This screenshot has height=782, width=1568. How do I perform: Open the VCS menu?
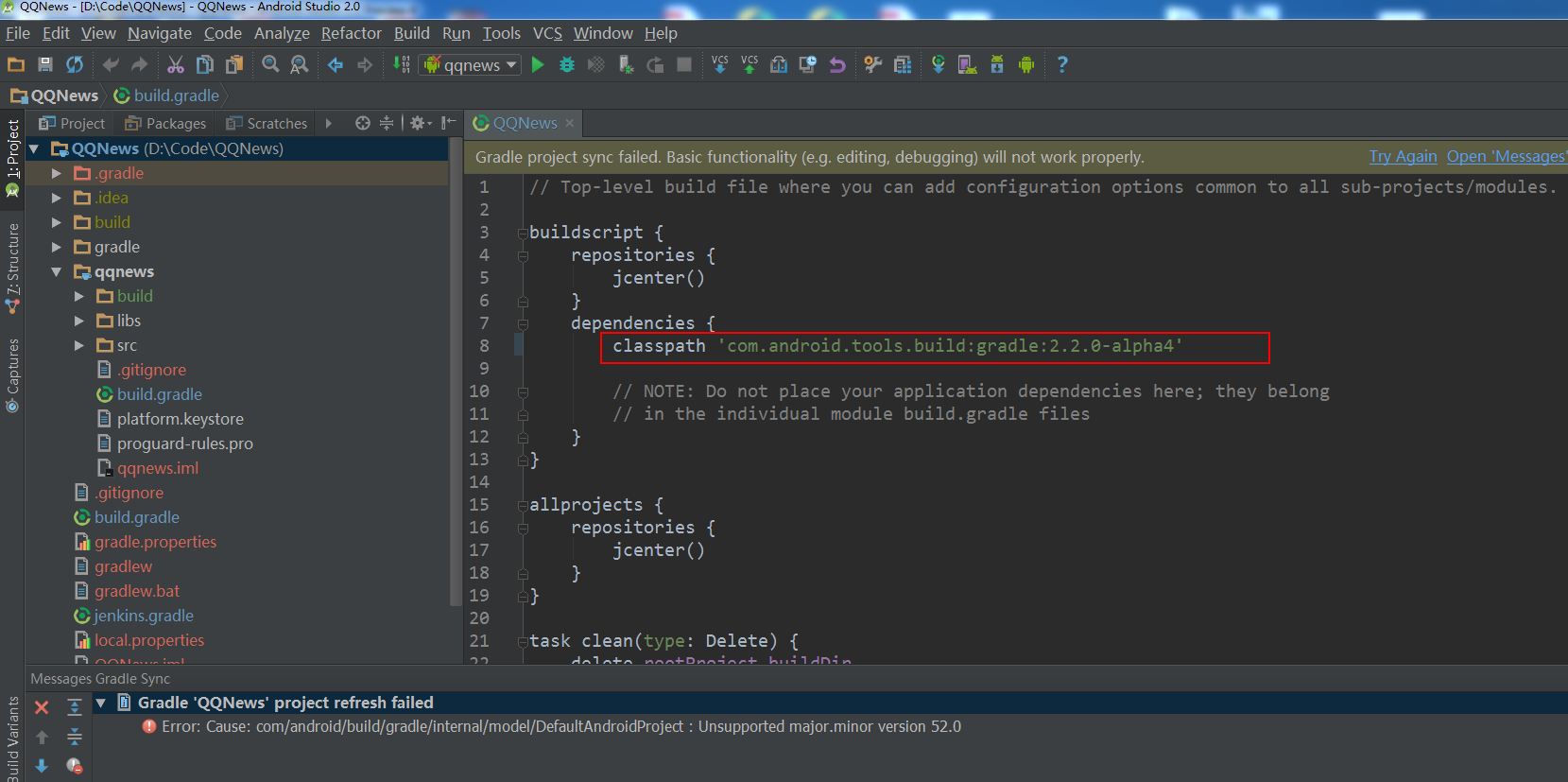547,33
